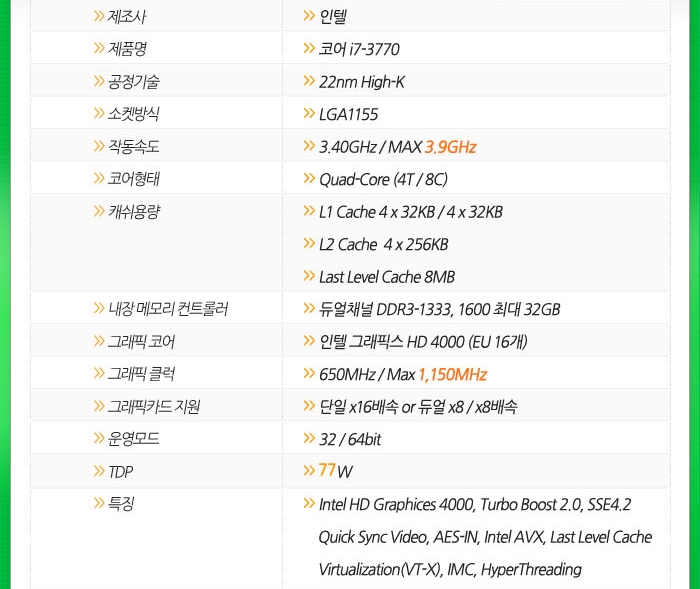
Task: Select '단일 x16배속 or 듀얼 x8 / x8배속'
Action: pos(418,407)
